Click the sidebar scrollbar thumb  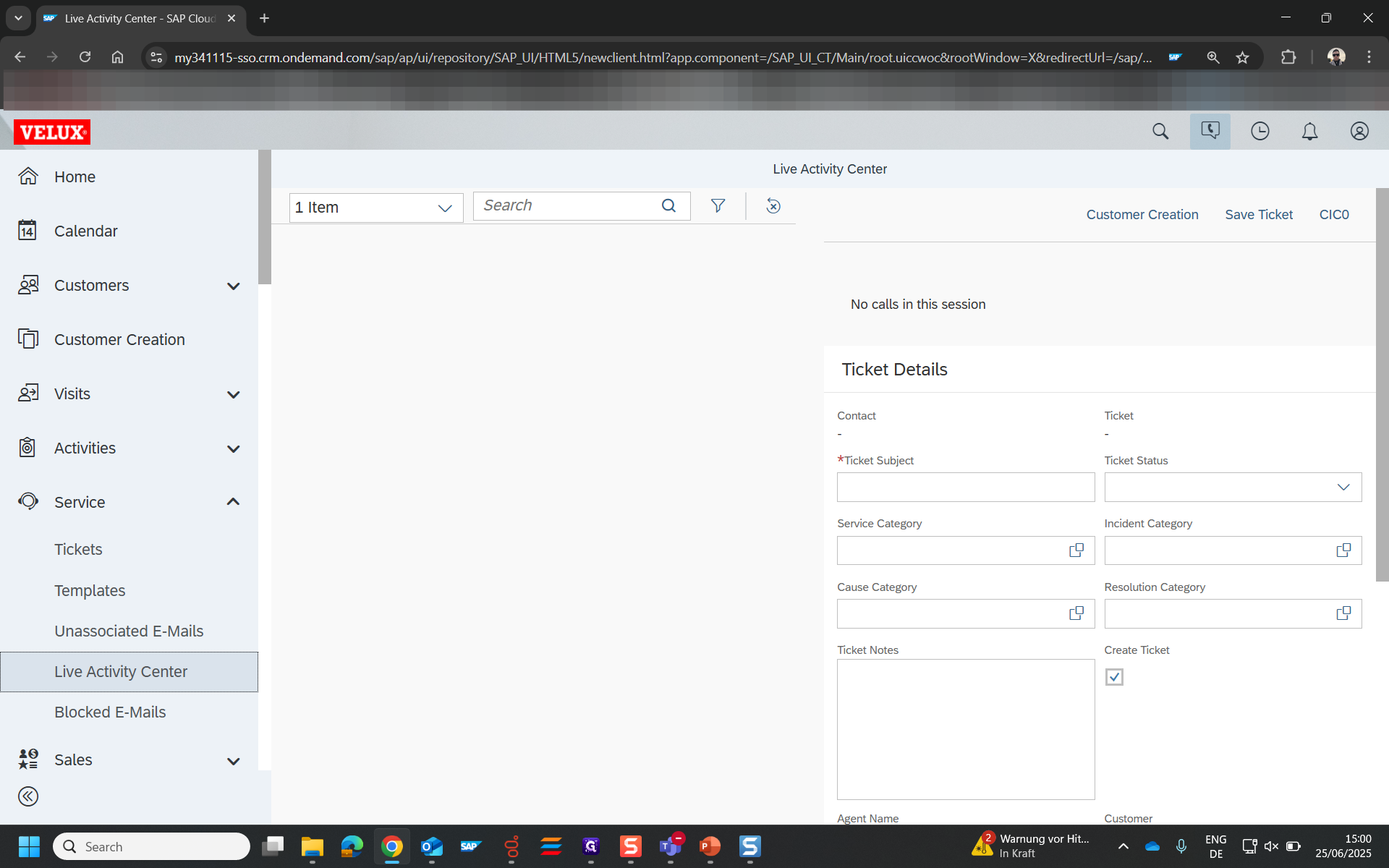(x=265, y=217)
